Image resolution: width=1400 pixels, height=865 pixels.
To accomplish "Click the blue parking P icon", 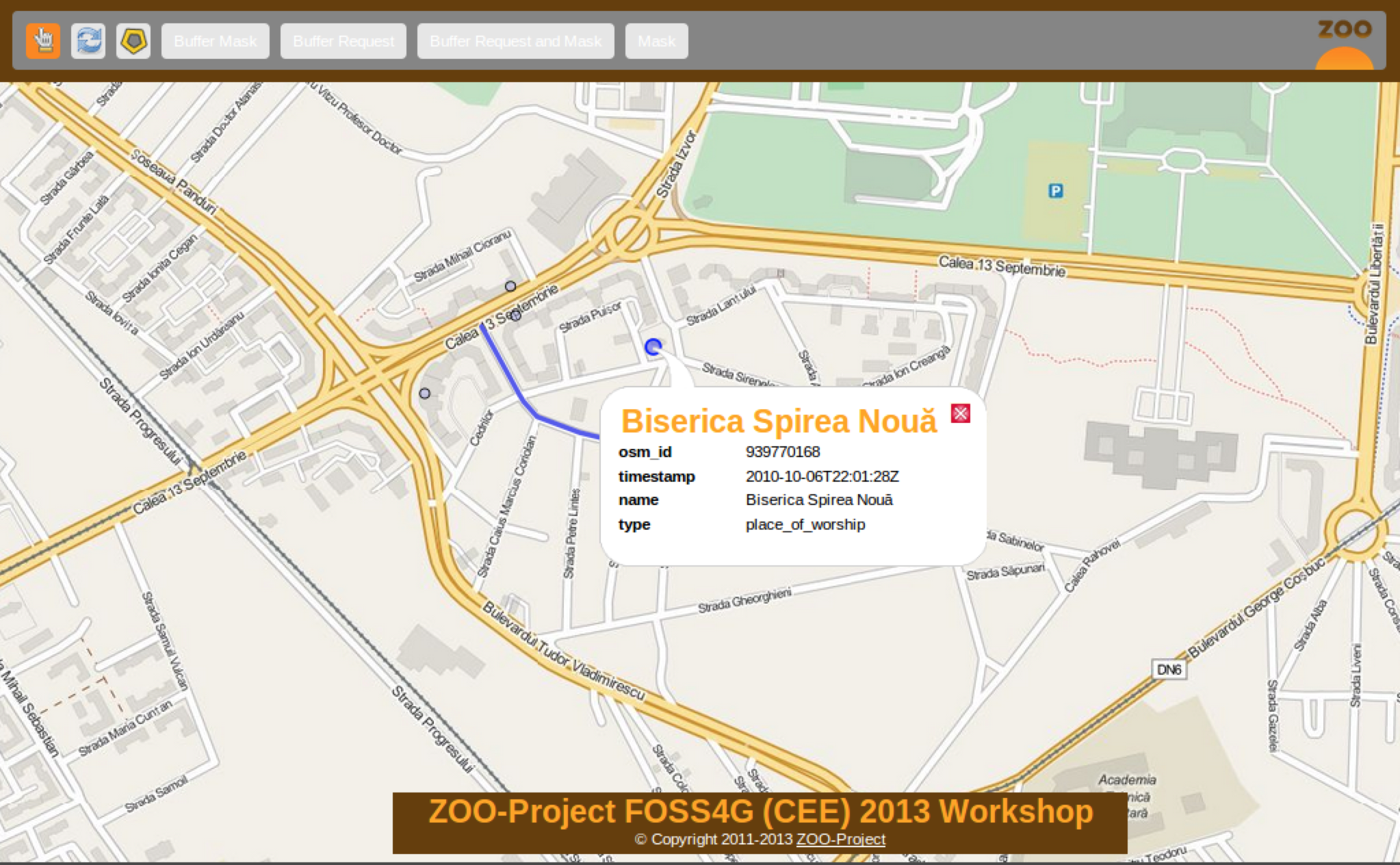I will pyautogui.click(x=1056, y=191).
